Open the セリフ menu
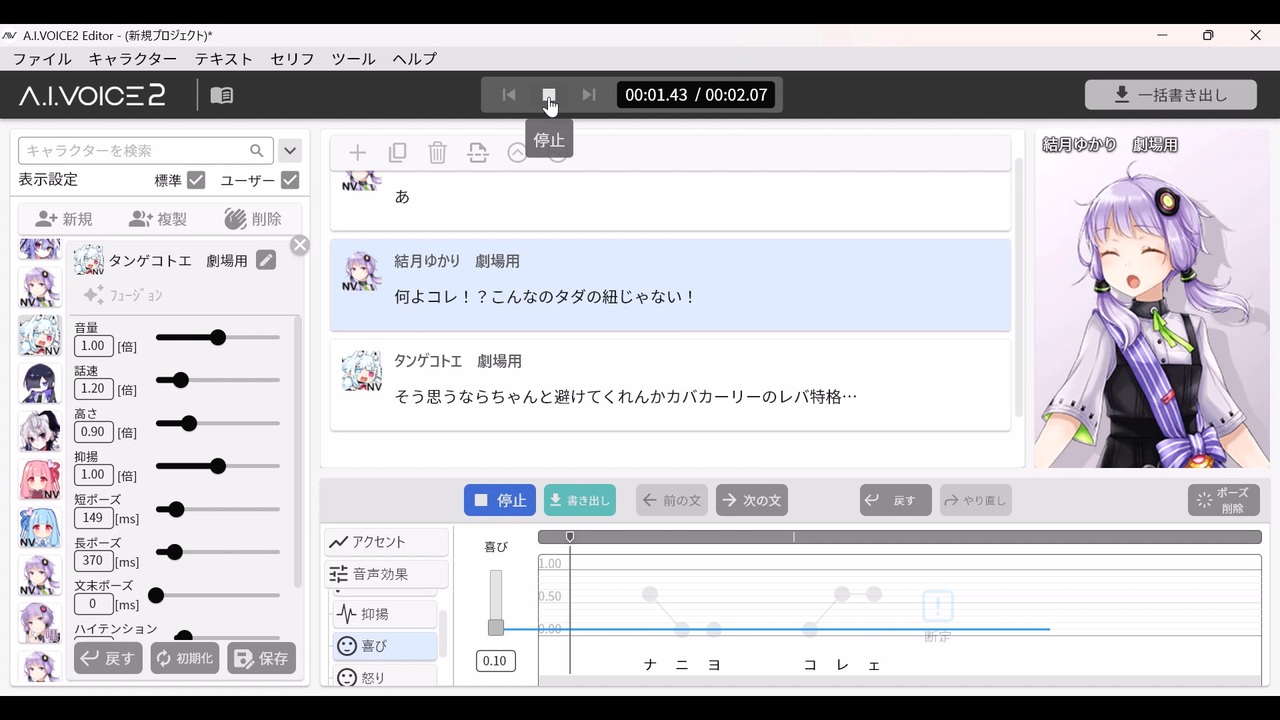Image resolution: width=1280 pixels, height=720 pixels. tap(292, 59)
